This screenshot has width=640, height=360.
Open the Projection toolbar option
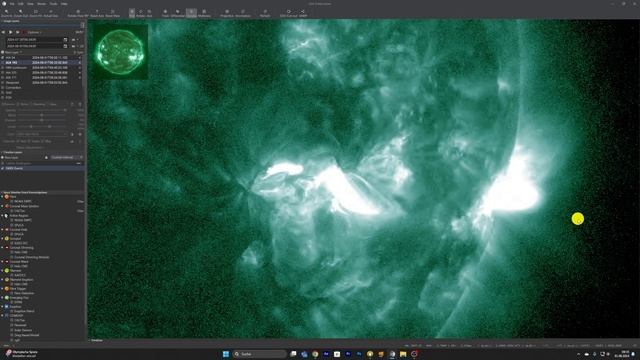227,13
